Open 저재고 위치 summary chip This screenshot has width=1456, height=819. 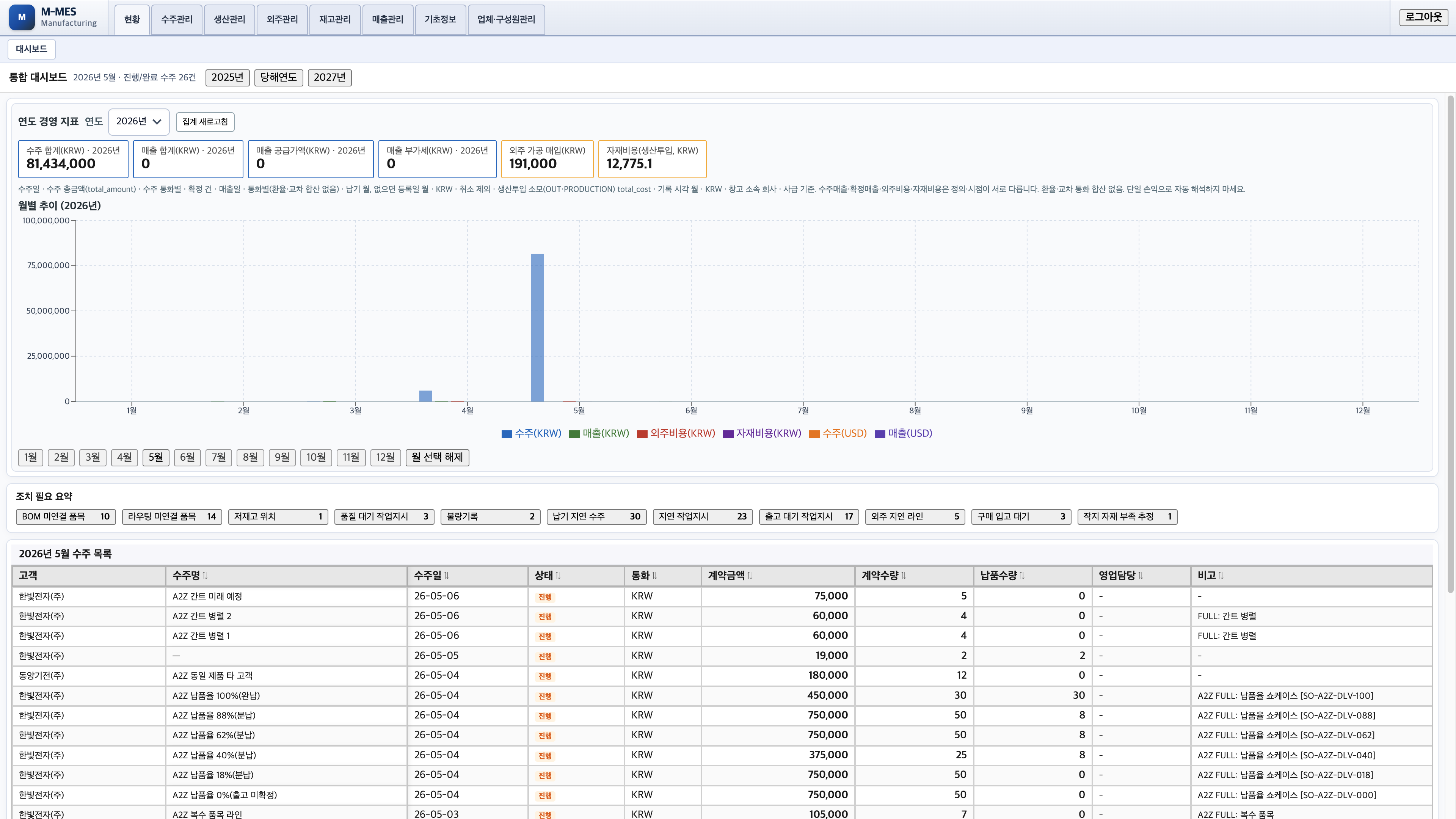[x=278, y=516]
